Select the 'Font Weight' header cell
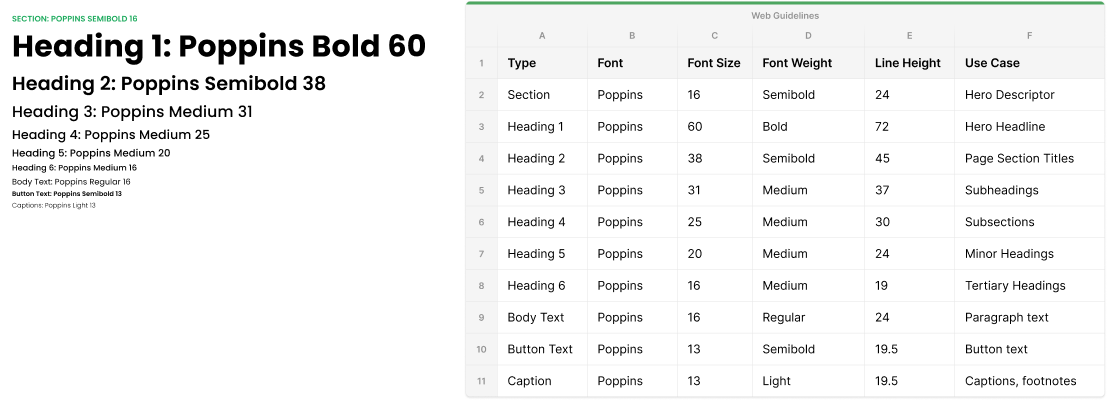The width and height of the screenshot is (1107, 400). point(797,63)
